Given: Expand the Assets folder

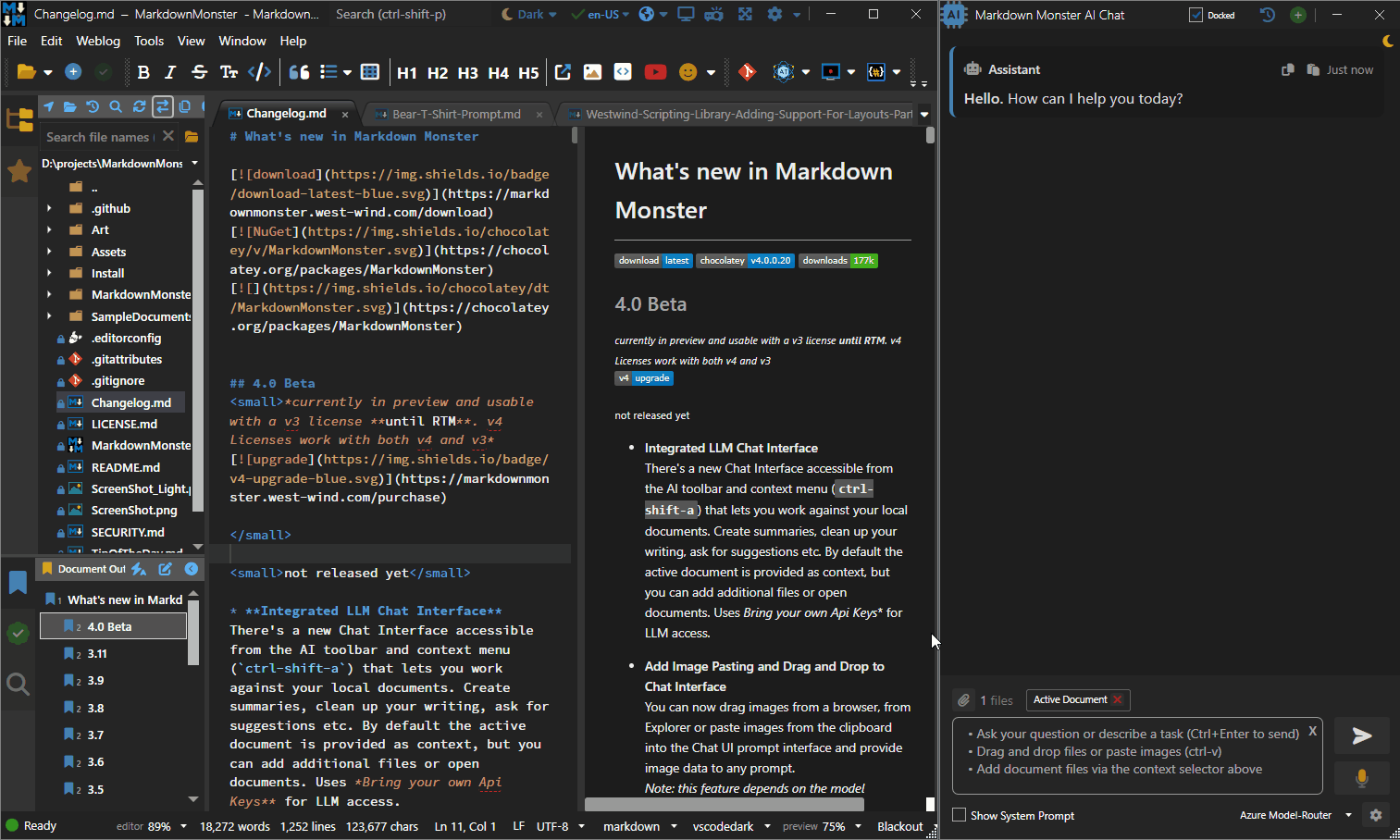Looking at the screenshot, I should 49,252.
